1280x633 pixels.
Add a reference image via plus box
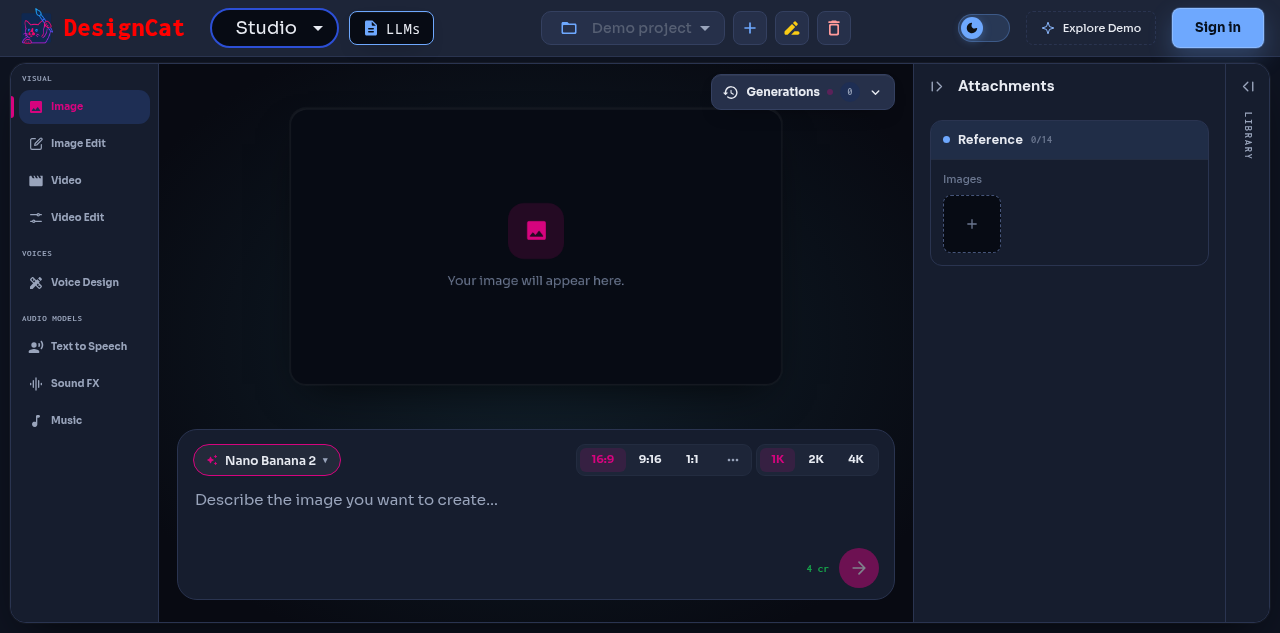tap(972, 224)
